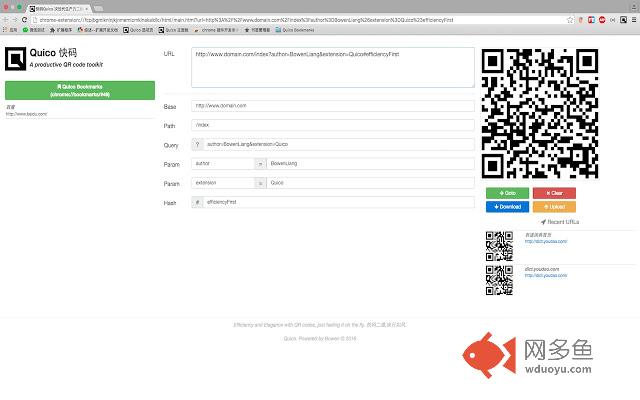Open the Quico Bookmarks folder in bookmarks bar
This screenshot has height=400, width=640.
[x=295, y=30]
